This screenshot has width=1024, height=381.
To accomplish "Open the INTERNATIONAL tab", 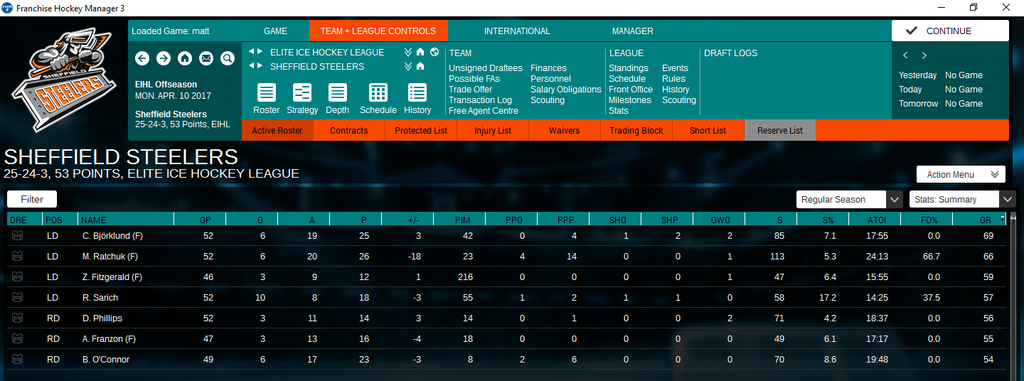I will coord(517,31).
